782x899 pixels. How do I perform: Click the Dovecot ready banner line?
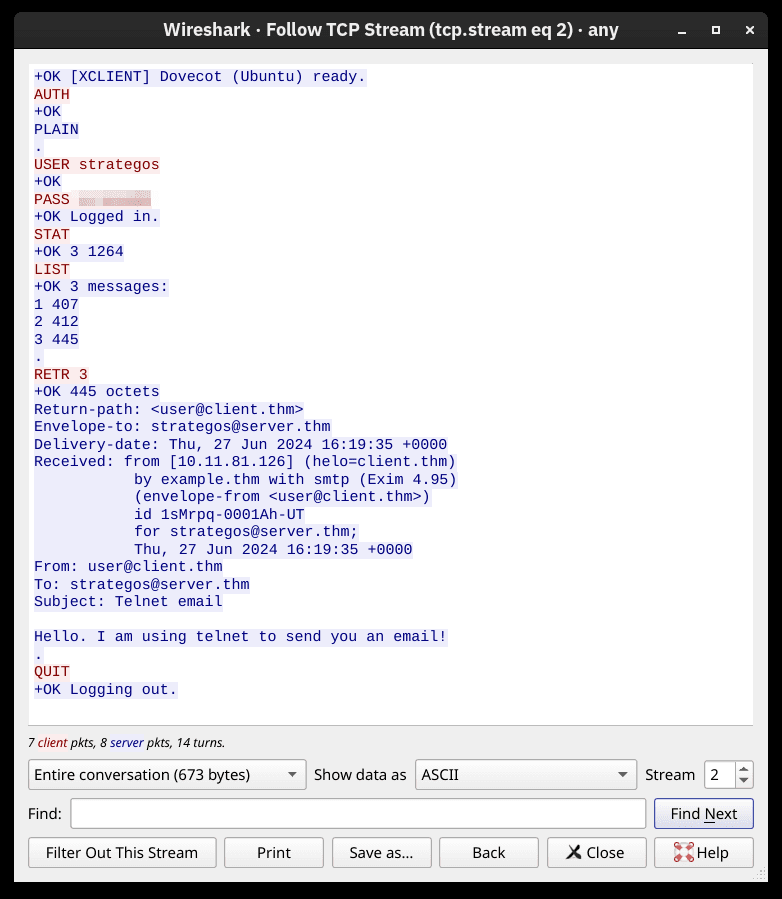coord(200,77)
